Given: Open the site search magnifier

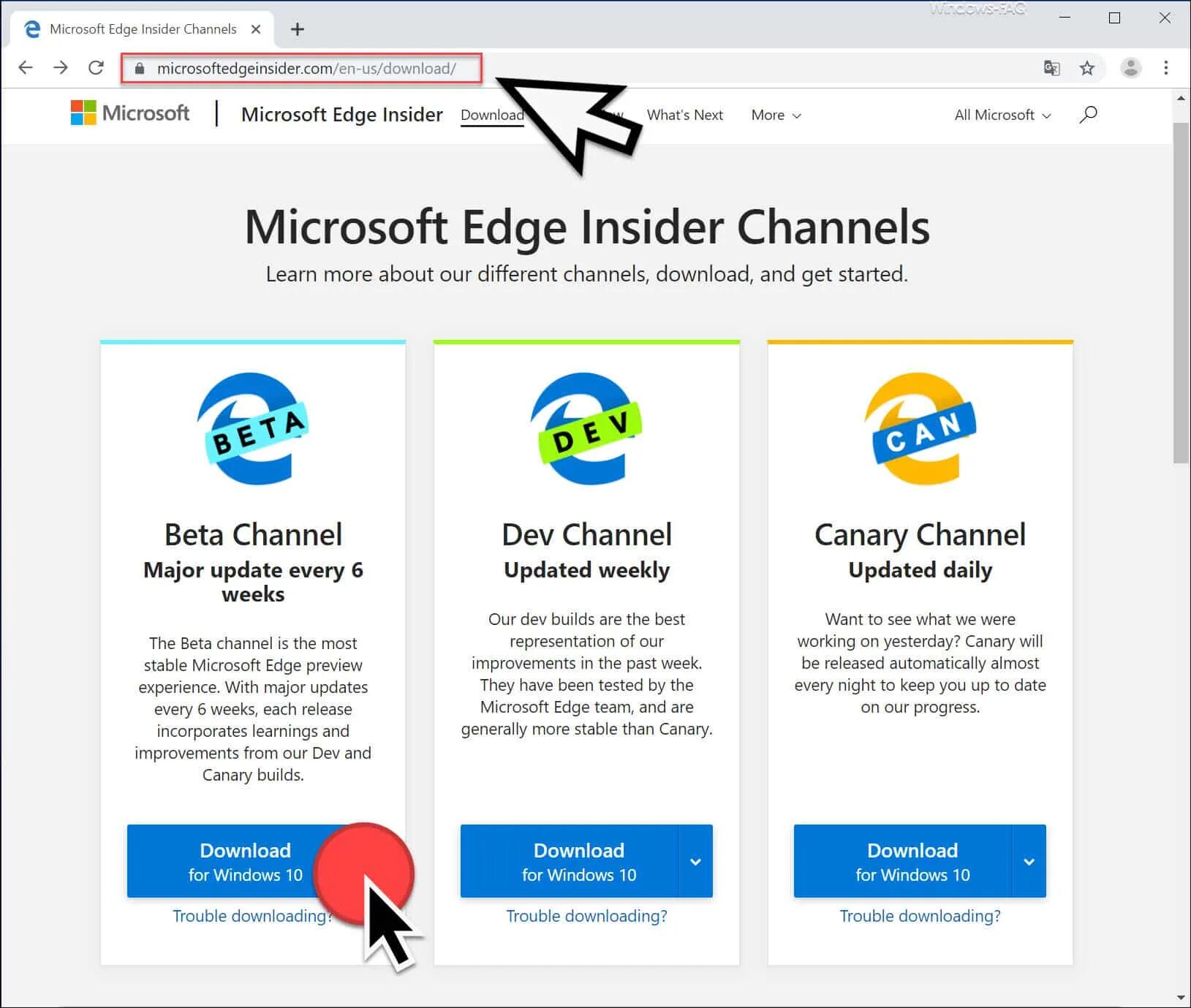Looking at the screenshot, I should point(1088,115).
